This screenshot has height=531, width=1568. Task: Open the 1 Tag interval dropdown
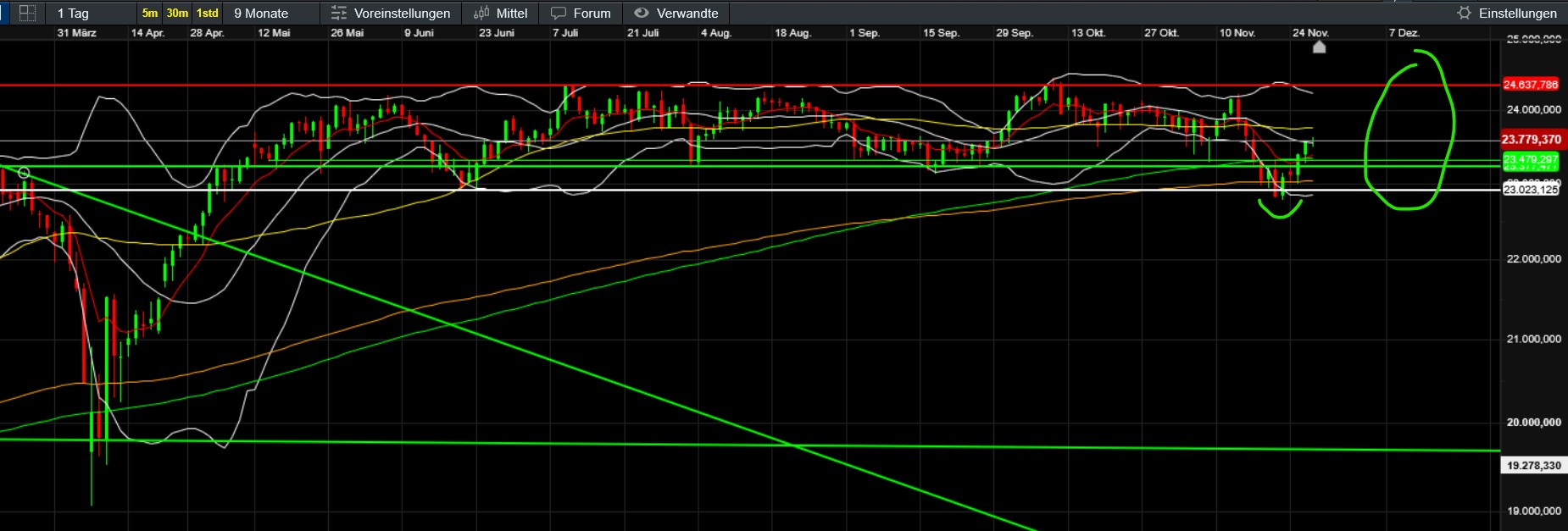tap(73, 13)
